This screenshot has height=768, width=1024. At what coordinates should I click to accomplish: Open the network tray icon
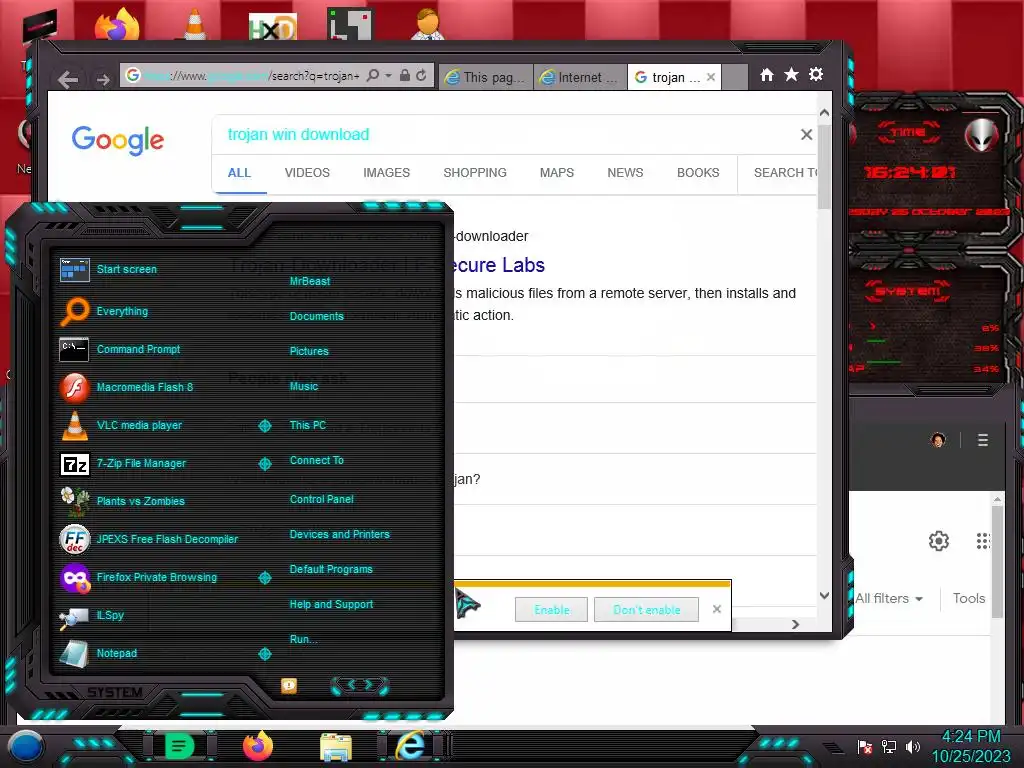889,746
